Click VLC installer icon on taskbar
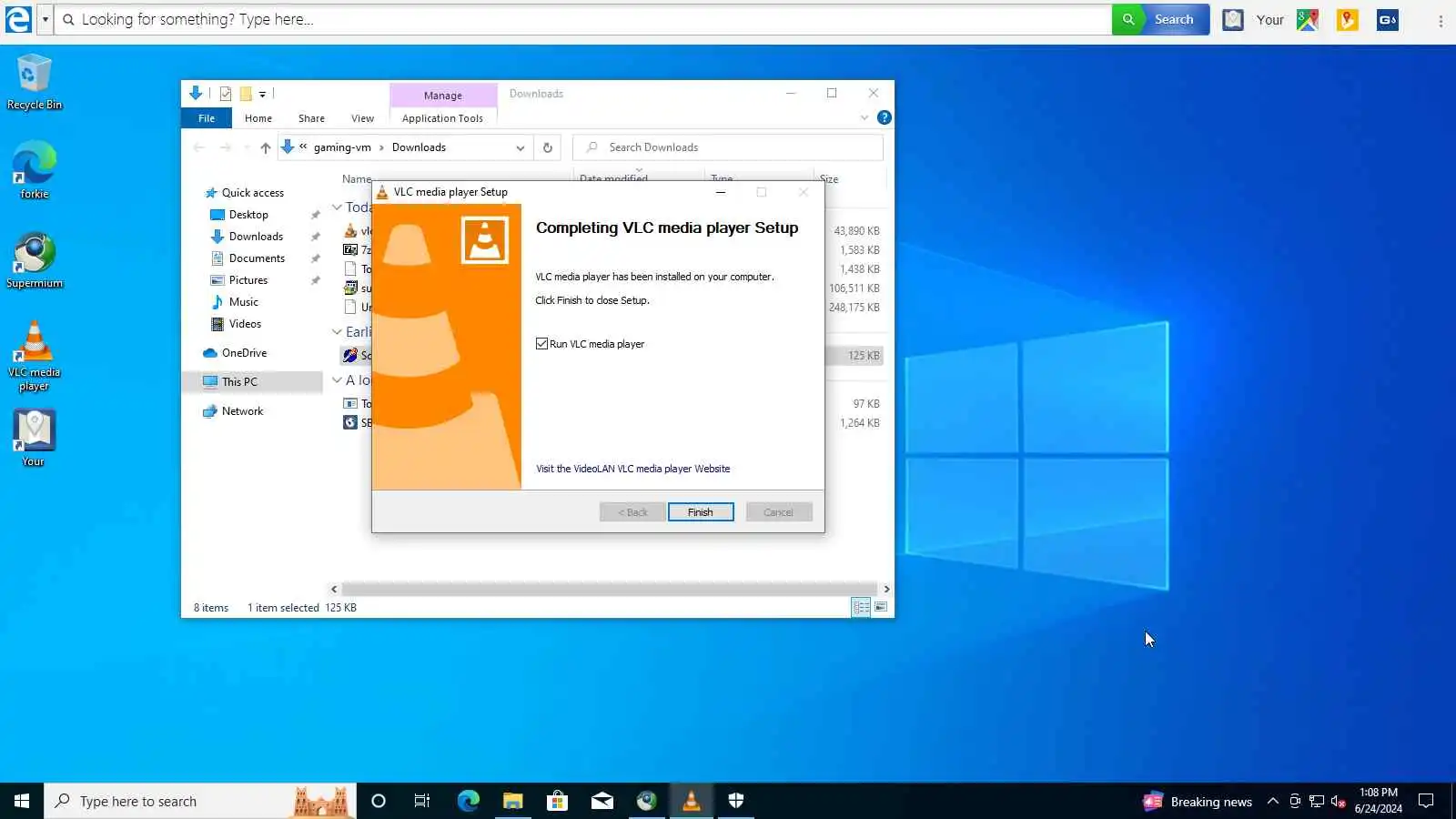 point(692,801)
